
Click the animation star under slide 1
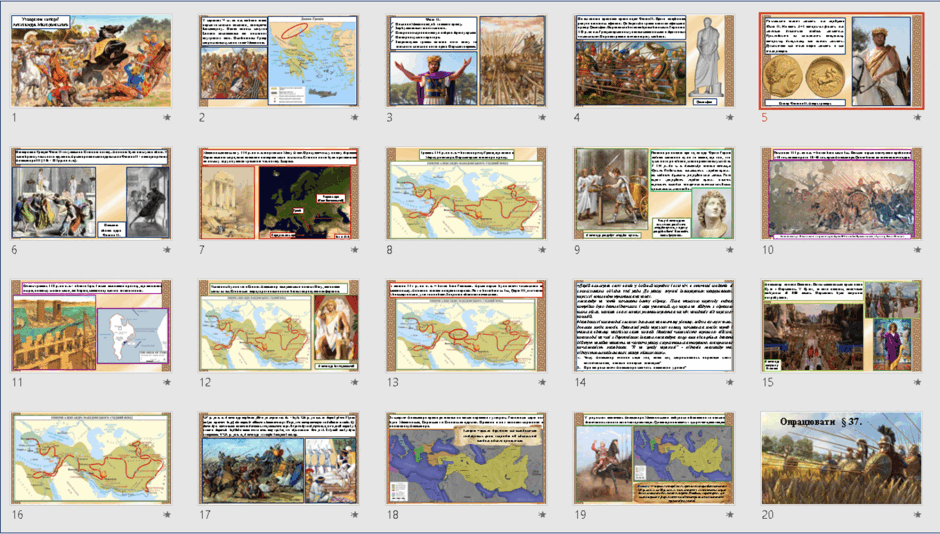[167, 117]
